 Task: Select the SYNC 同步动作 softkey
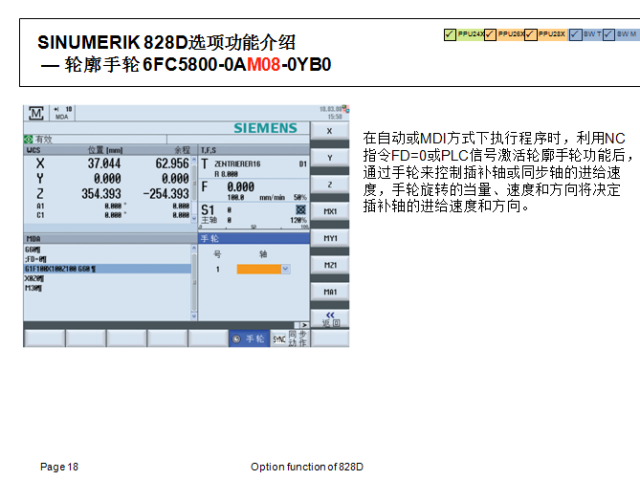289,339
